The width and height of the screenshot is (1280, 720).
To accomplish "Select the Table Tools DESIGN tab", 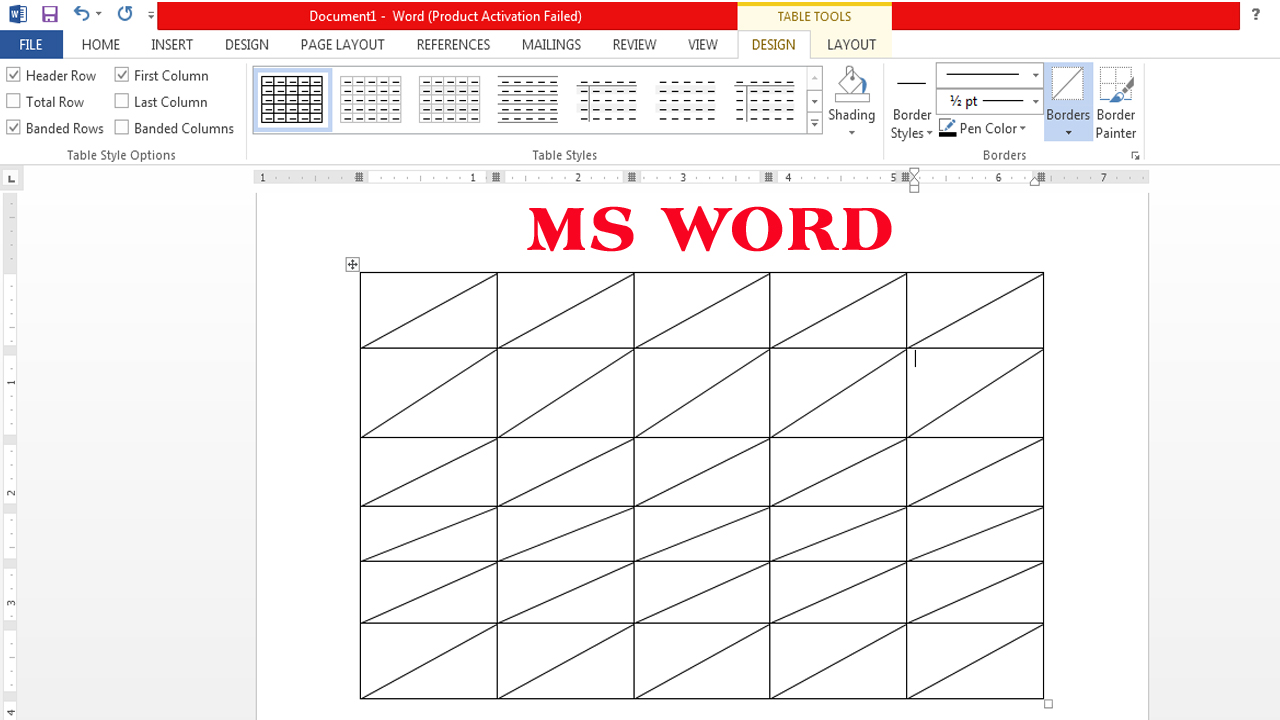I will click(773, 44).
